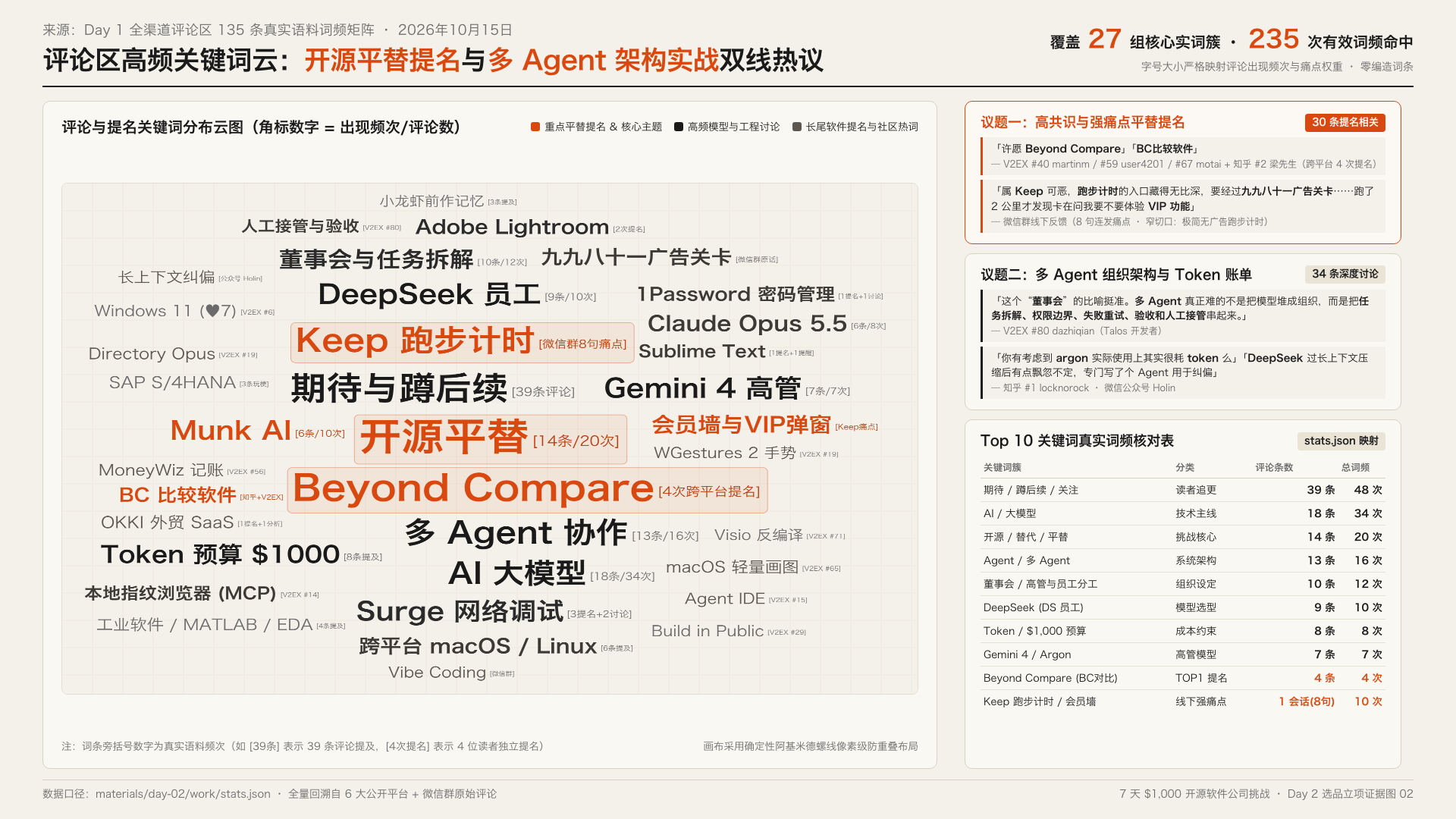1456x819 pixels.
Task: Click the 本地指纹浏览器 (MCP) keyword
Action: pos(180,593)
